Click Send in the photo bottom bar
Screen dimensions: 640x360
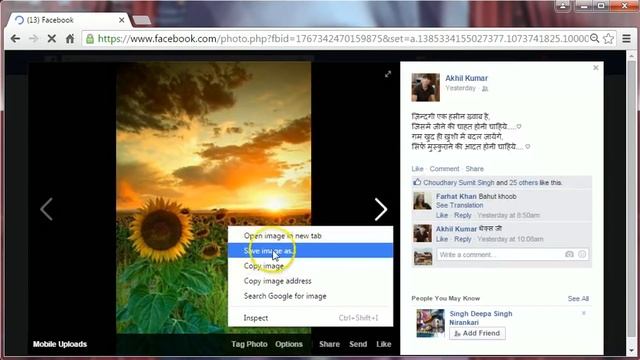(358, 344)
